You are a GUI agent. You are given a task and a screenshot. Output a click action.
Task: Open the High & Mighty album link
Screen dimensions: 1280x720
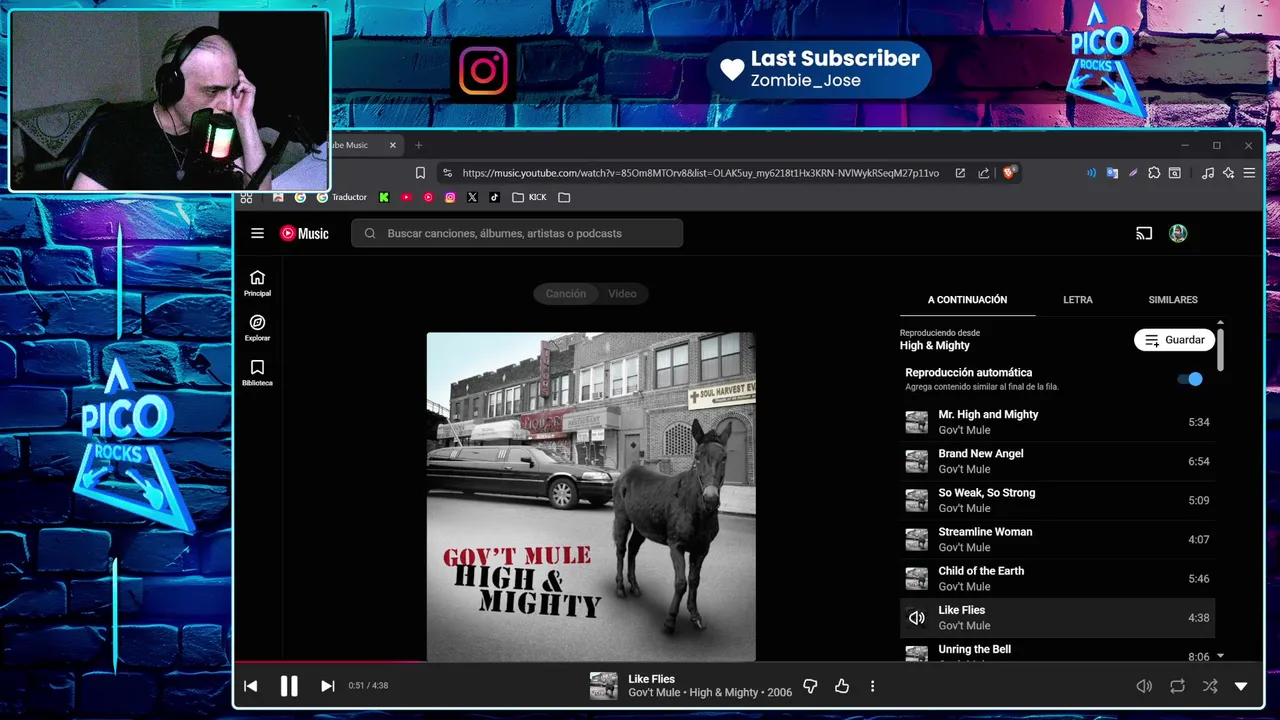[724, 692]
